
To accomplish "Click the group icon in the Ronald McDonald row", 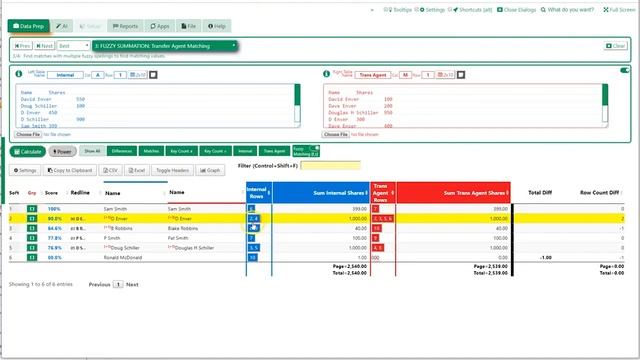I will click(x=32, y=258).
